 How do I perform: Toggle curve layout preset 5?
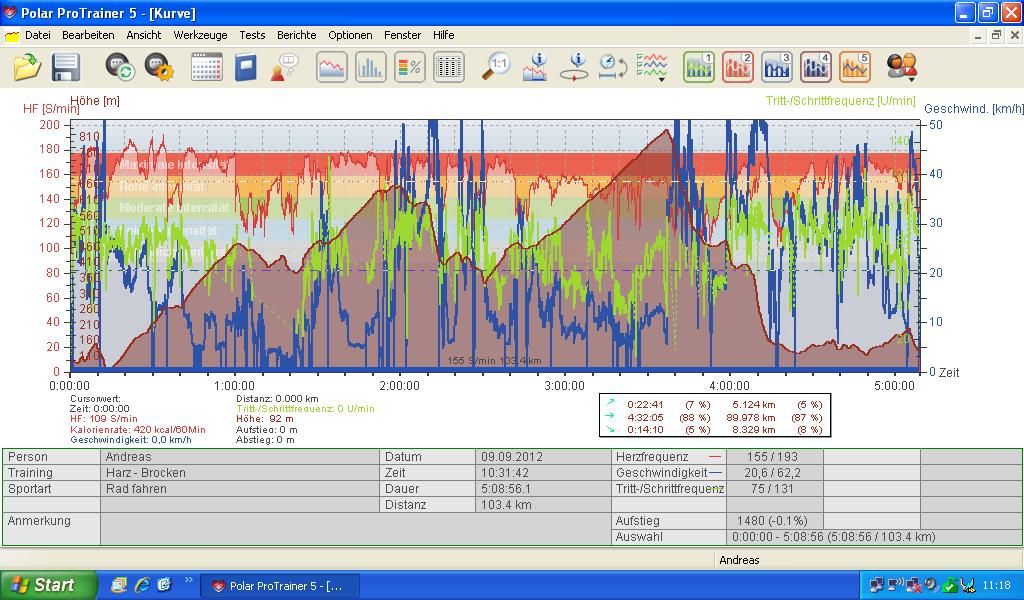(854, 67)
